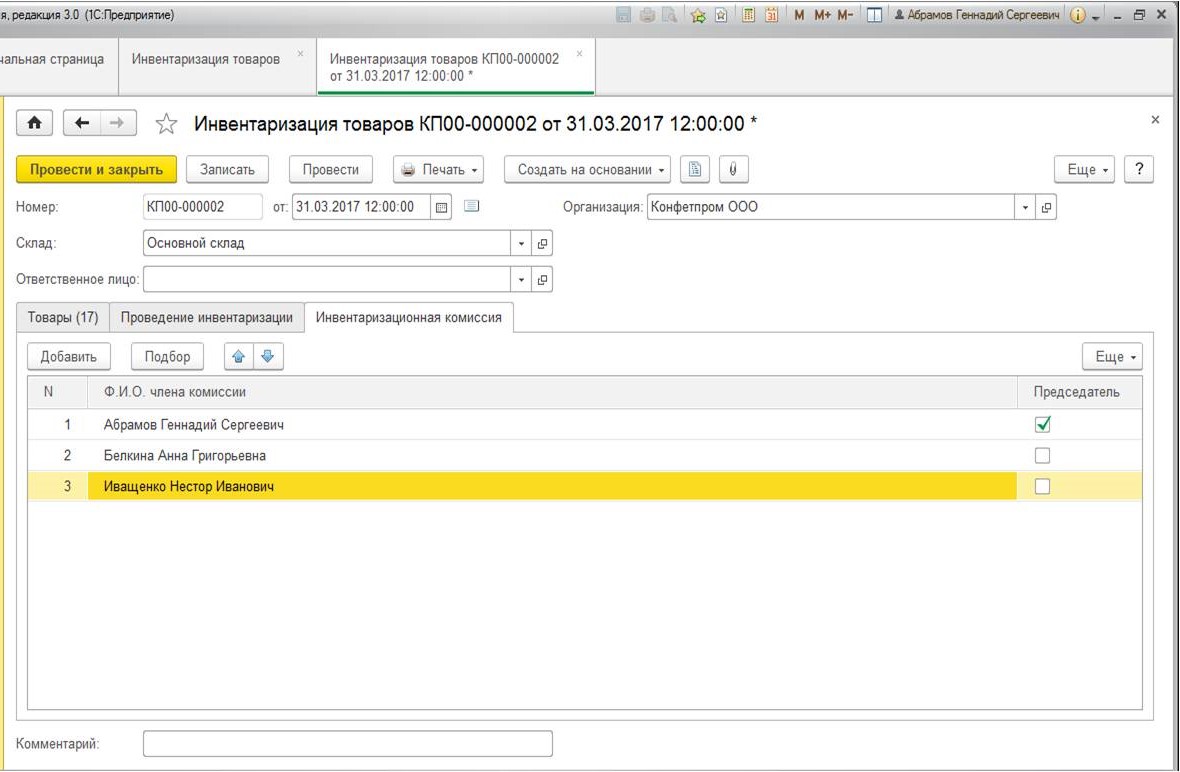1180x772 pixels.
Task: Go back with the left arrow button
Action: pos(82,123)
